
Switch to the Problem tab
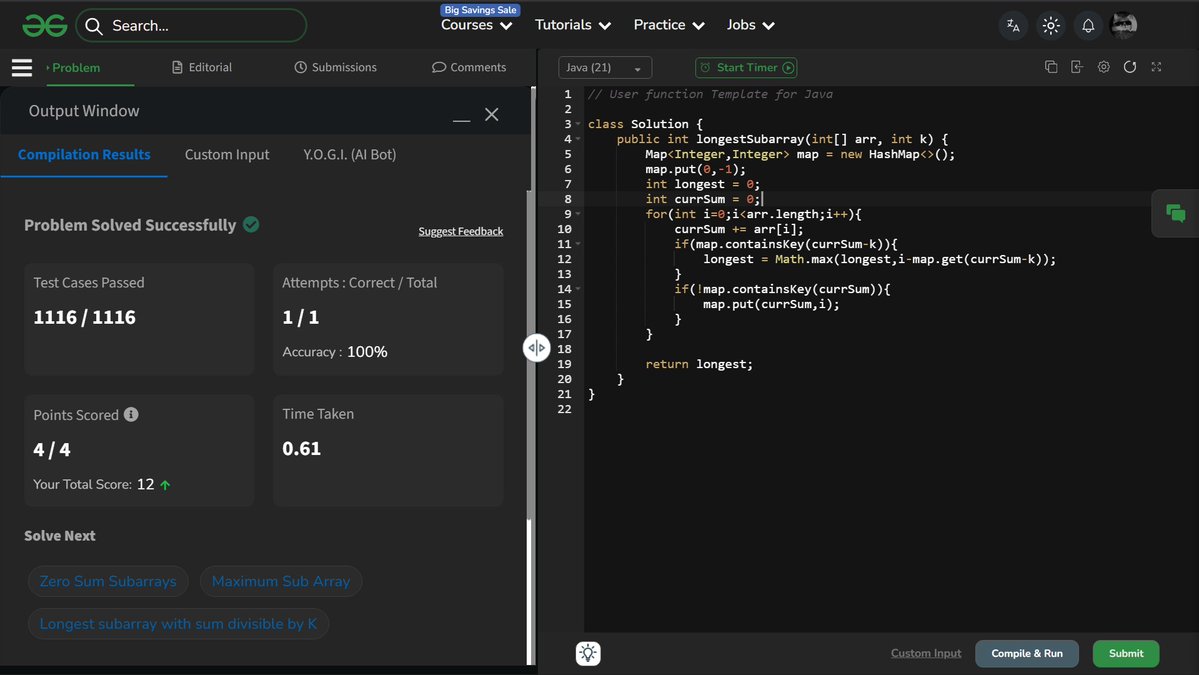click(73, 67)
